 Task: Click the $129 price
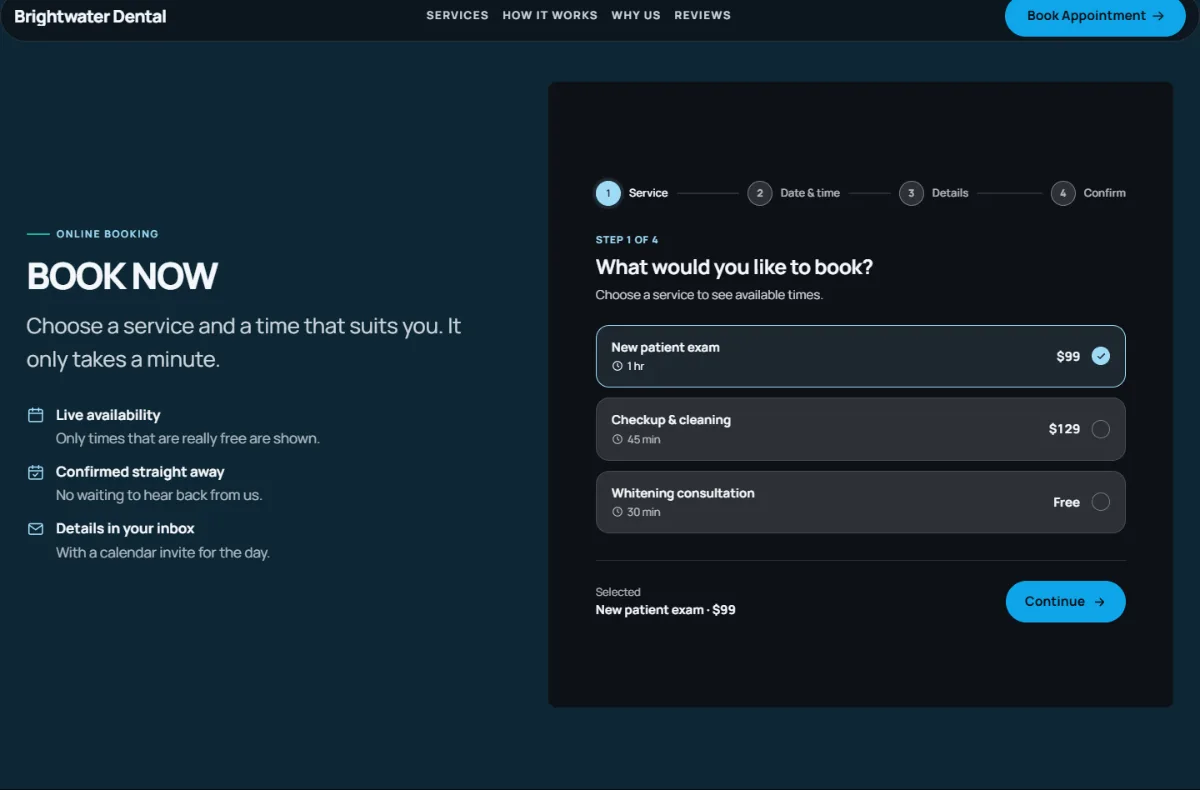1064,429
